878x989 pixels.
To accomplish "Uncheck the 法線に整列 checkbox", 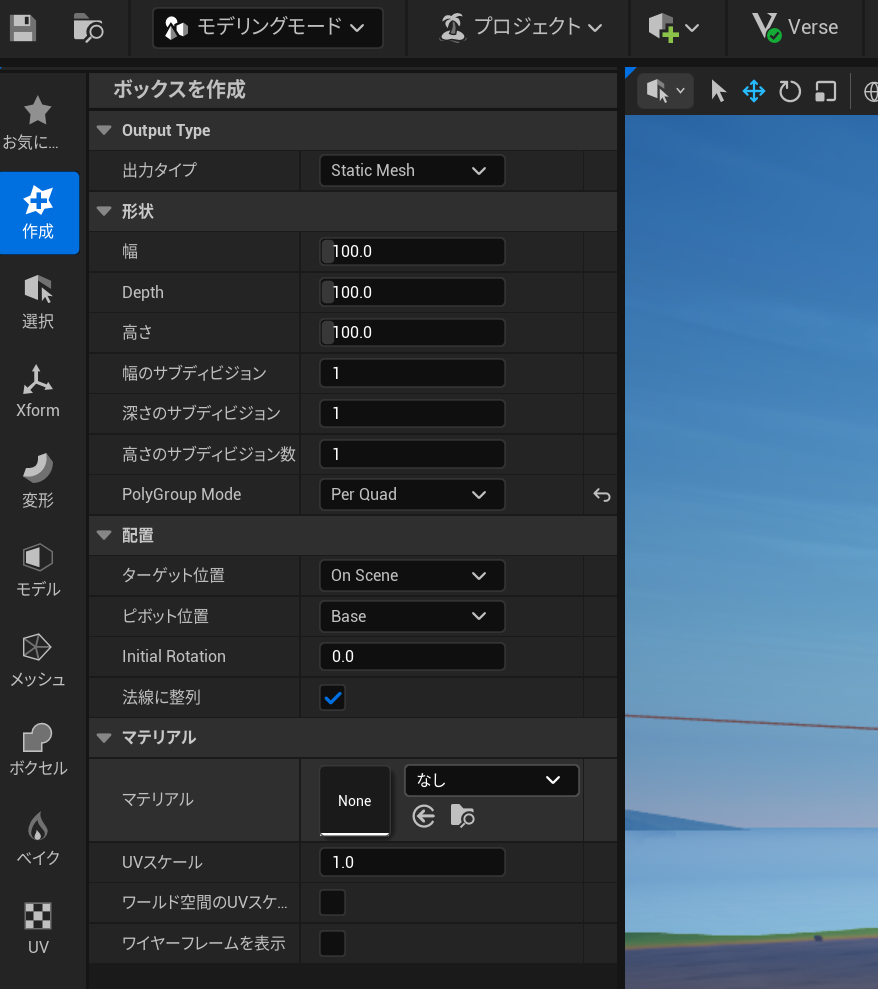I will [333, 698].
